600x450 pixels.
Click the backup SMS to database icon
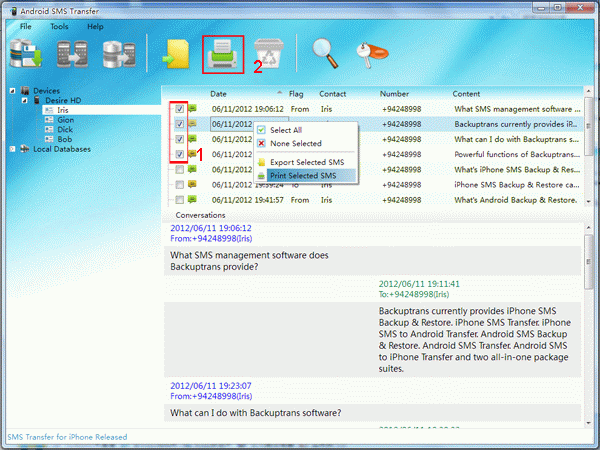point(26,54)
